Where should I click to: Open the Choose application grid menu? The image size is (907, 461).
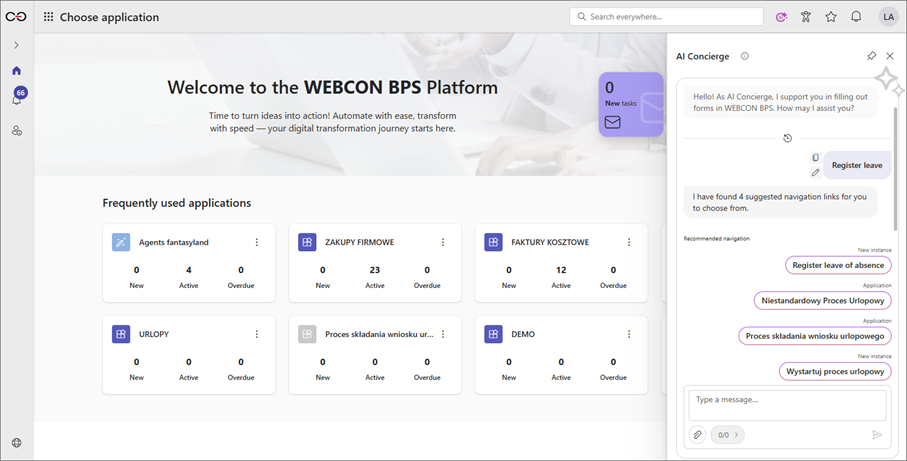[x=48, y=17]
